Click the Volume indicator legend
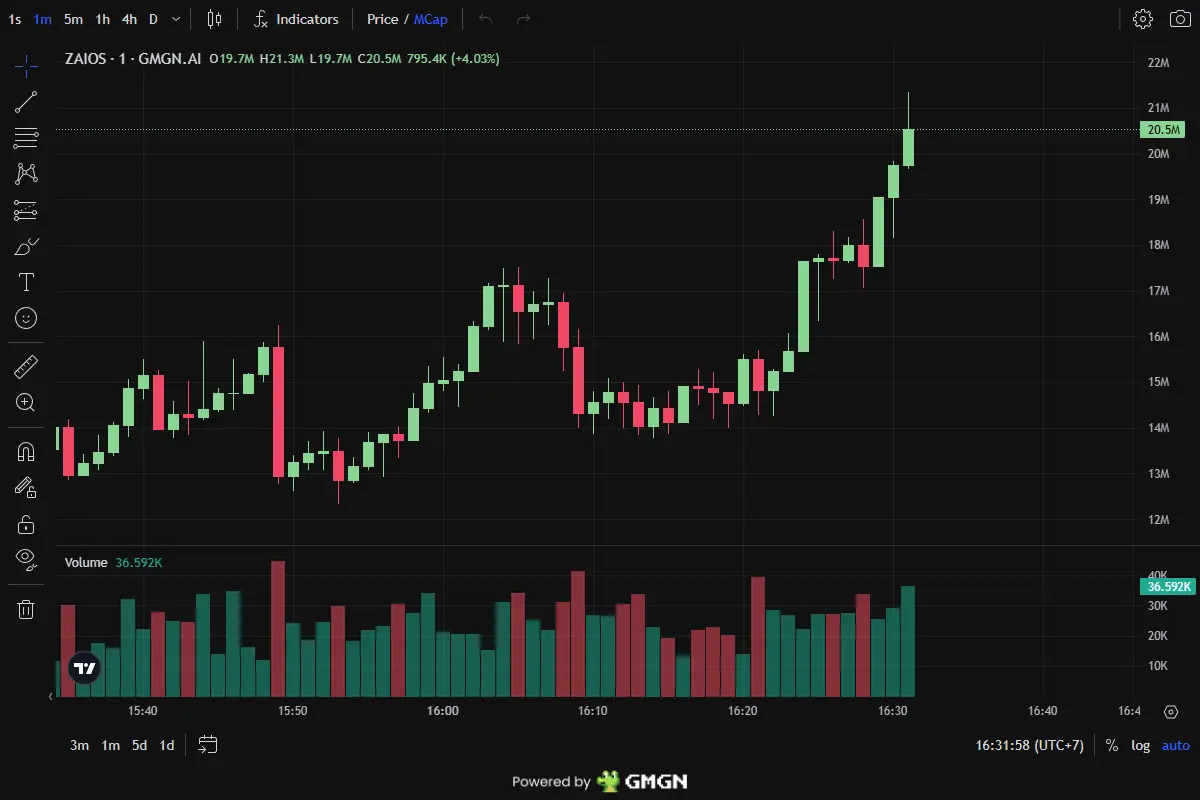This screenshot has width=1200, height=800. [86, 562]
